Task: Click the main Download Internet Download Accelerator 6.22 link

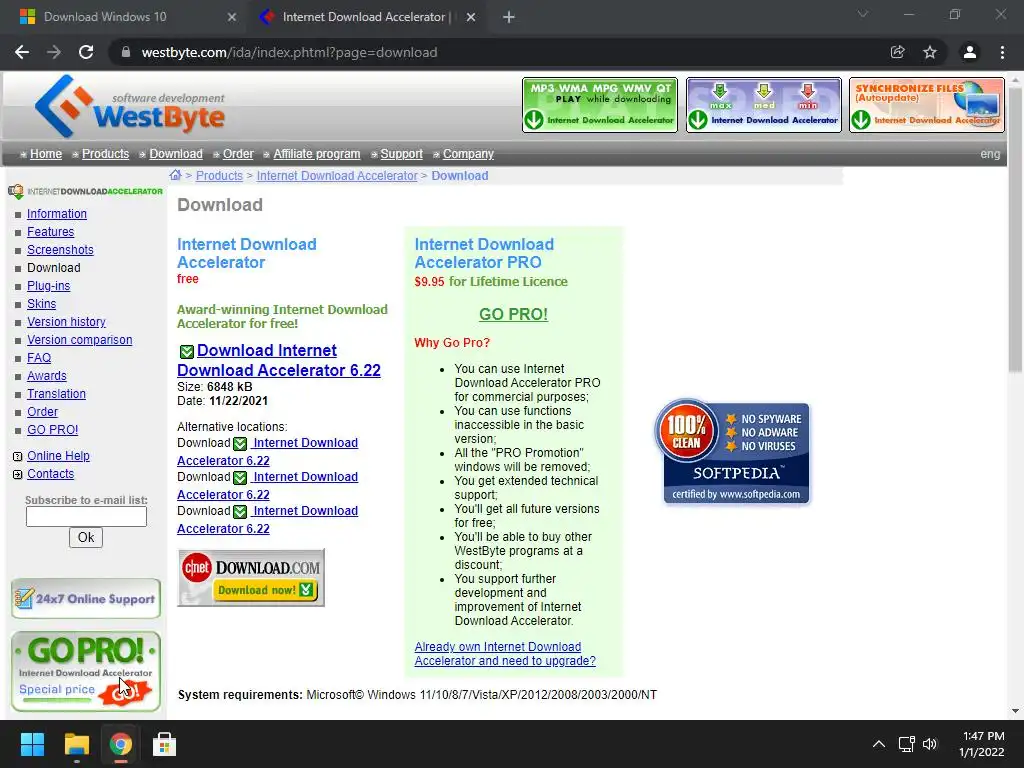Action: coord(279,360)
